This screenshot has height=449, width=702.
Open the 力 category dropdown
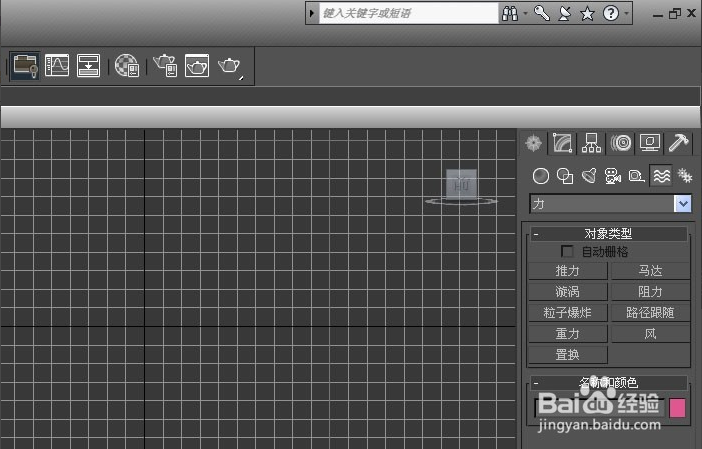(683, 204)
